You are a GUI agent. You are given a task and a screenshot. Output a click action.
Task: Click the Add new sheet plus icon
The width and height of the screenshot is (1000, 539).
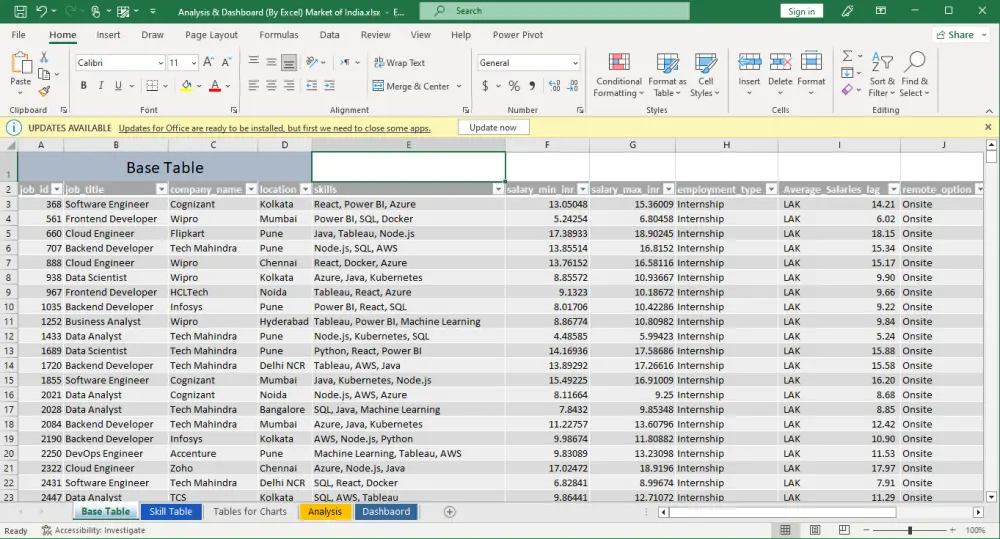pyautogui.click(x=450, y=512)
